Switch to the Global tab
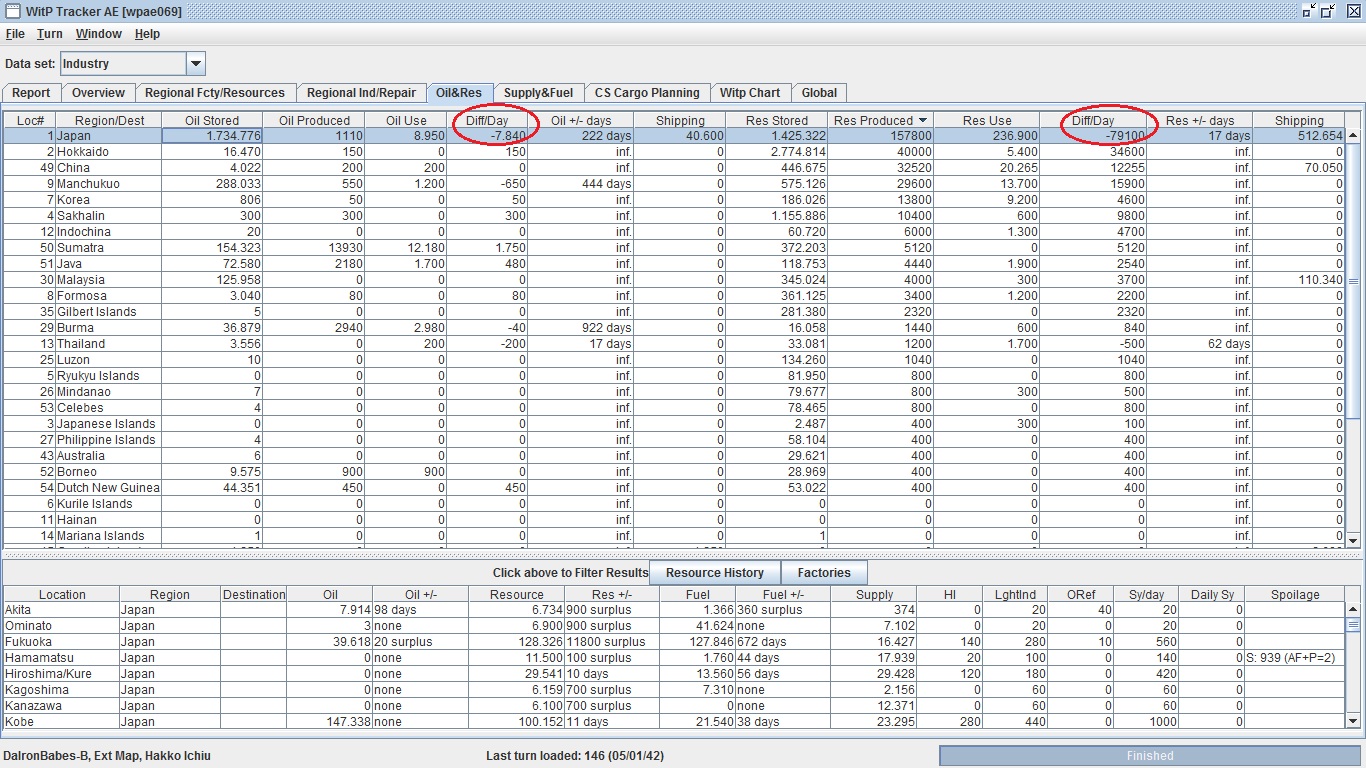 (819, 93)
